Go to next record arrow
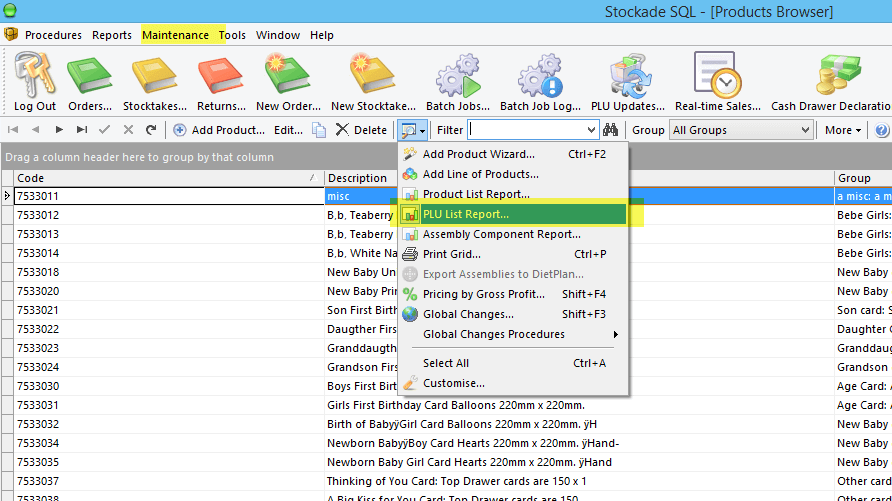The width and height of the screenshot is (892, 501). (59, 130)
